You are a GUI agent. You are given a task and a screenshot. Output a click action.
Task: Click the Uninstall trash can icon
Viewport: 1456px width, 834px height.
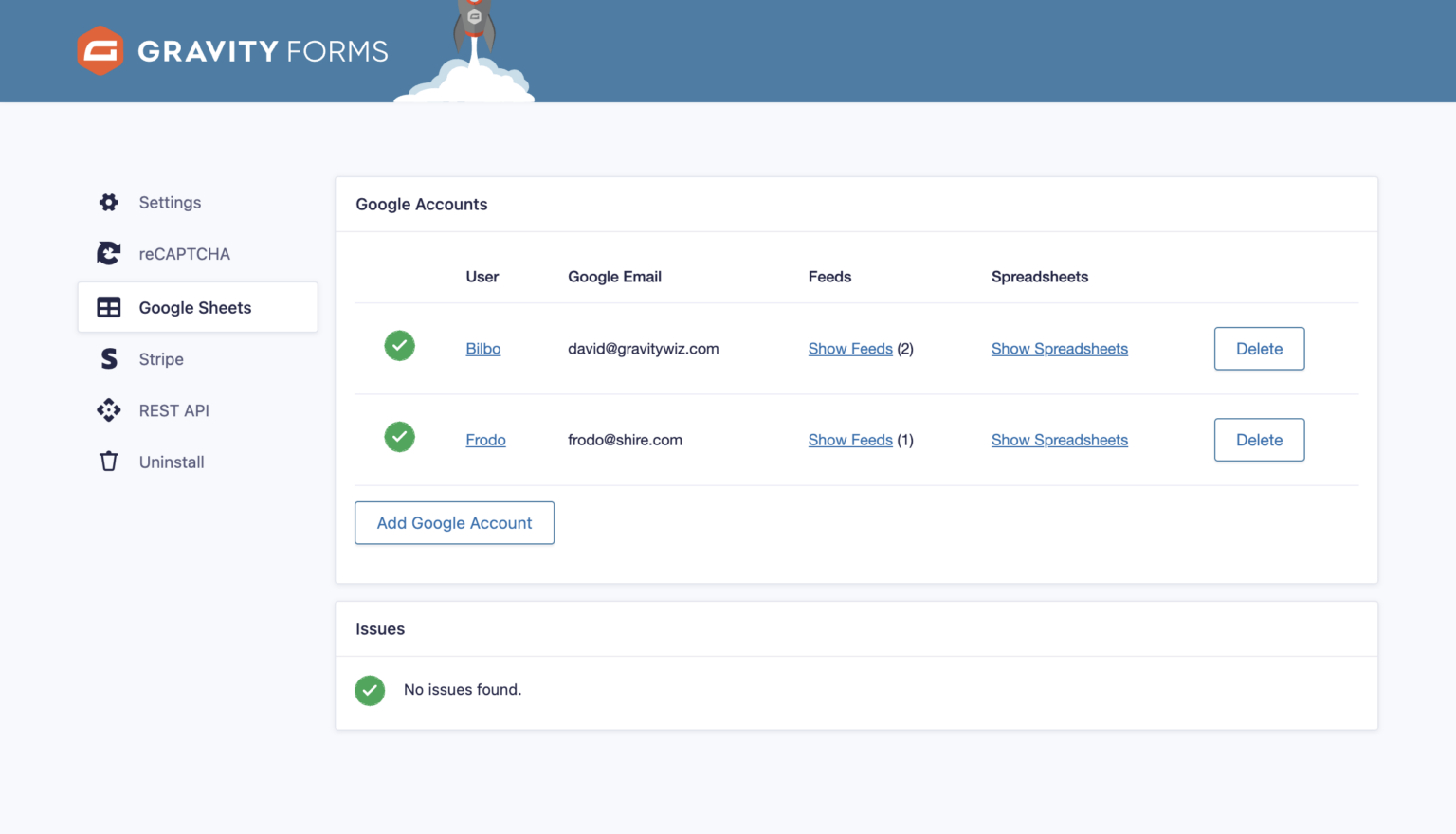point(109,462)
